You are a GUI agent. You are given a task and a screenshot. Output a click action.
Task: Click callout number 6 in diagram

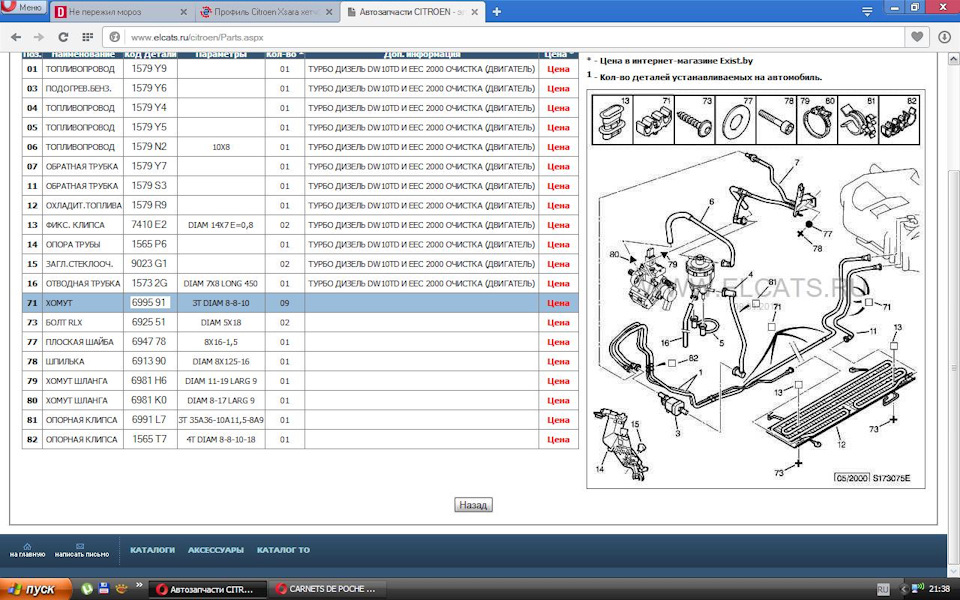tap(711, 201)
